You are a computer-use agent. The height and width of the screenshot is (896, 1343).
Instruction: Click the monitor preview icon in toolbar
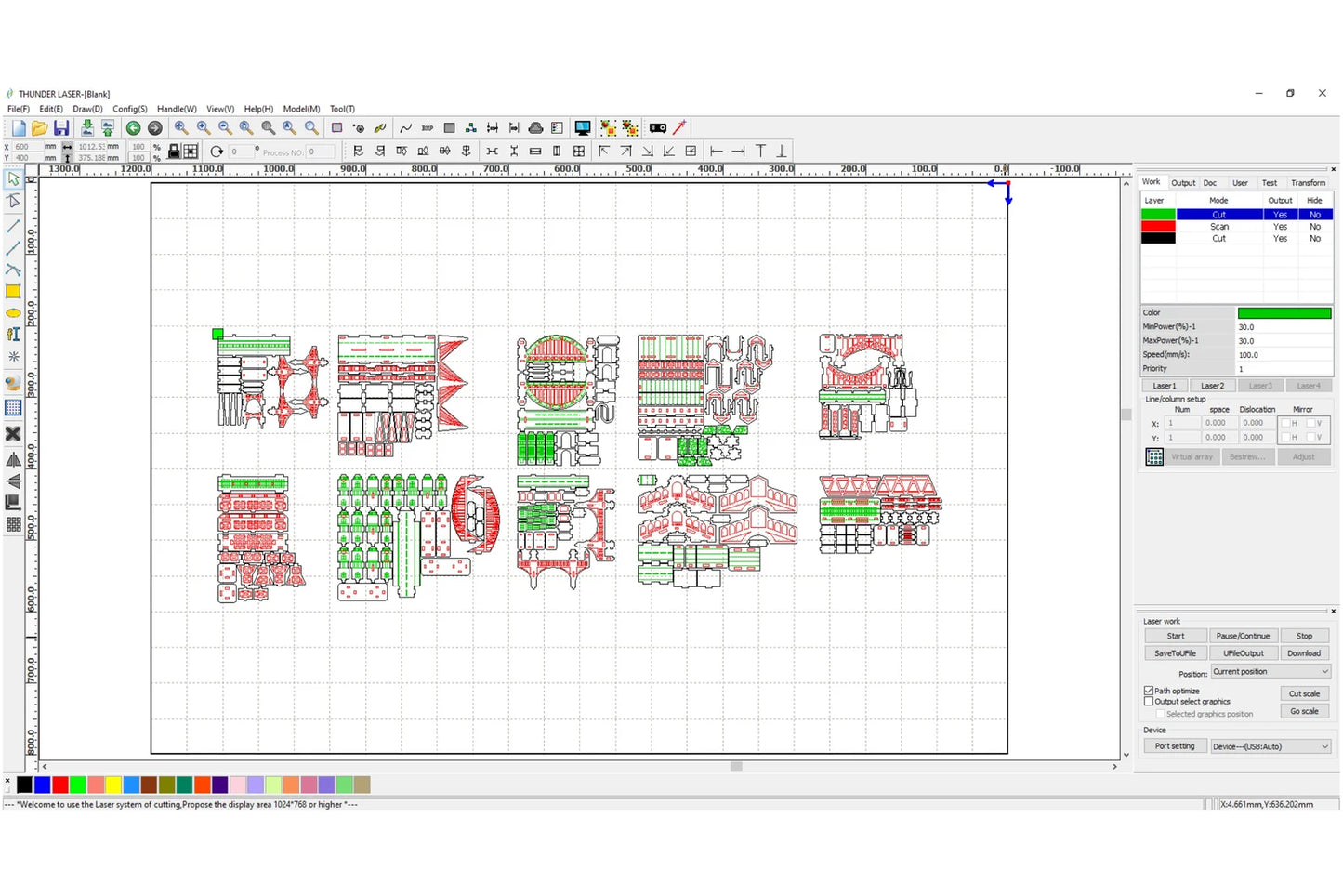click(583, 128)
